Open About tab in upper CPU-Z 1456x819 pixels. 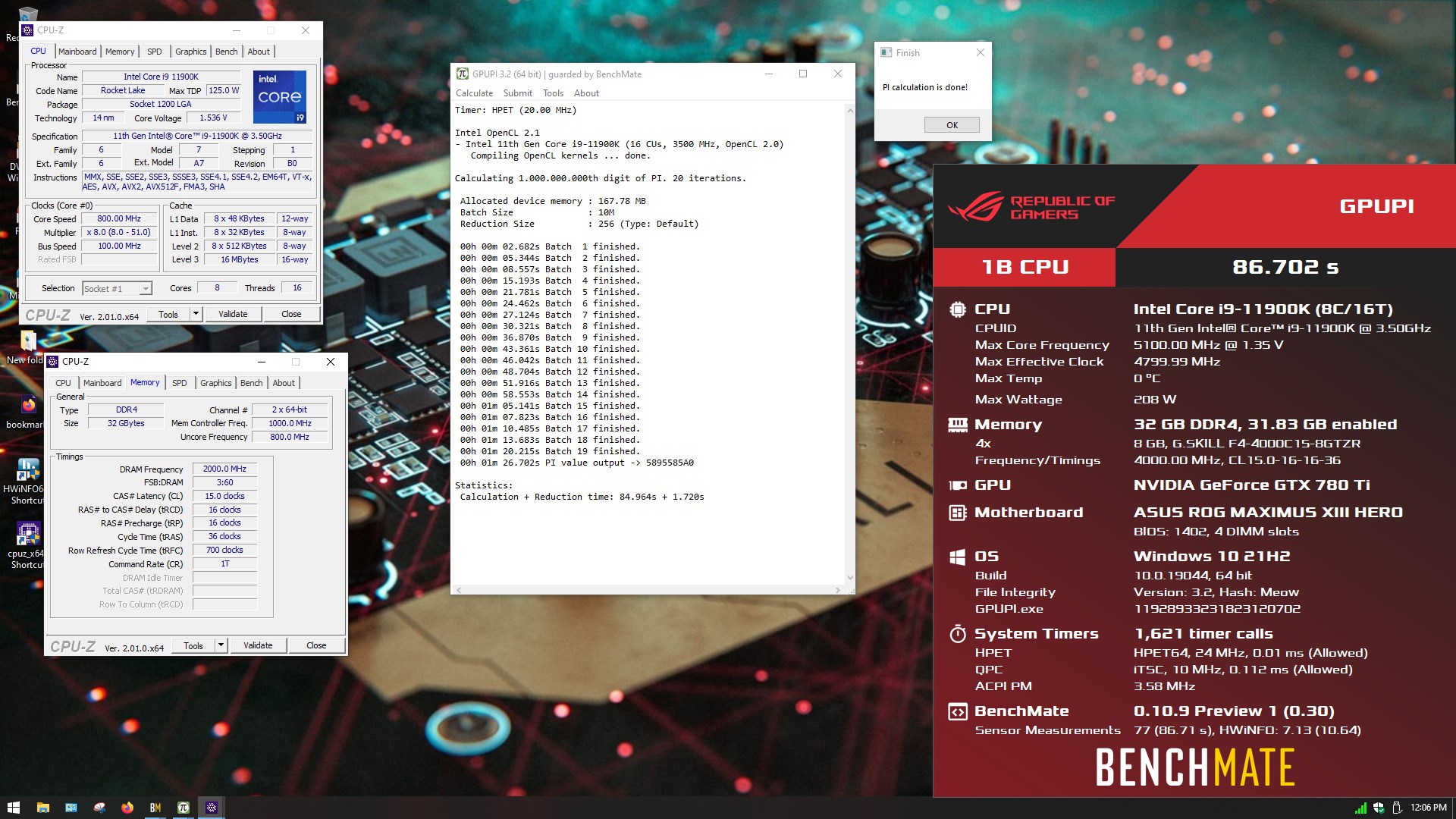coord(259,52)
